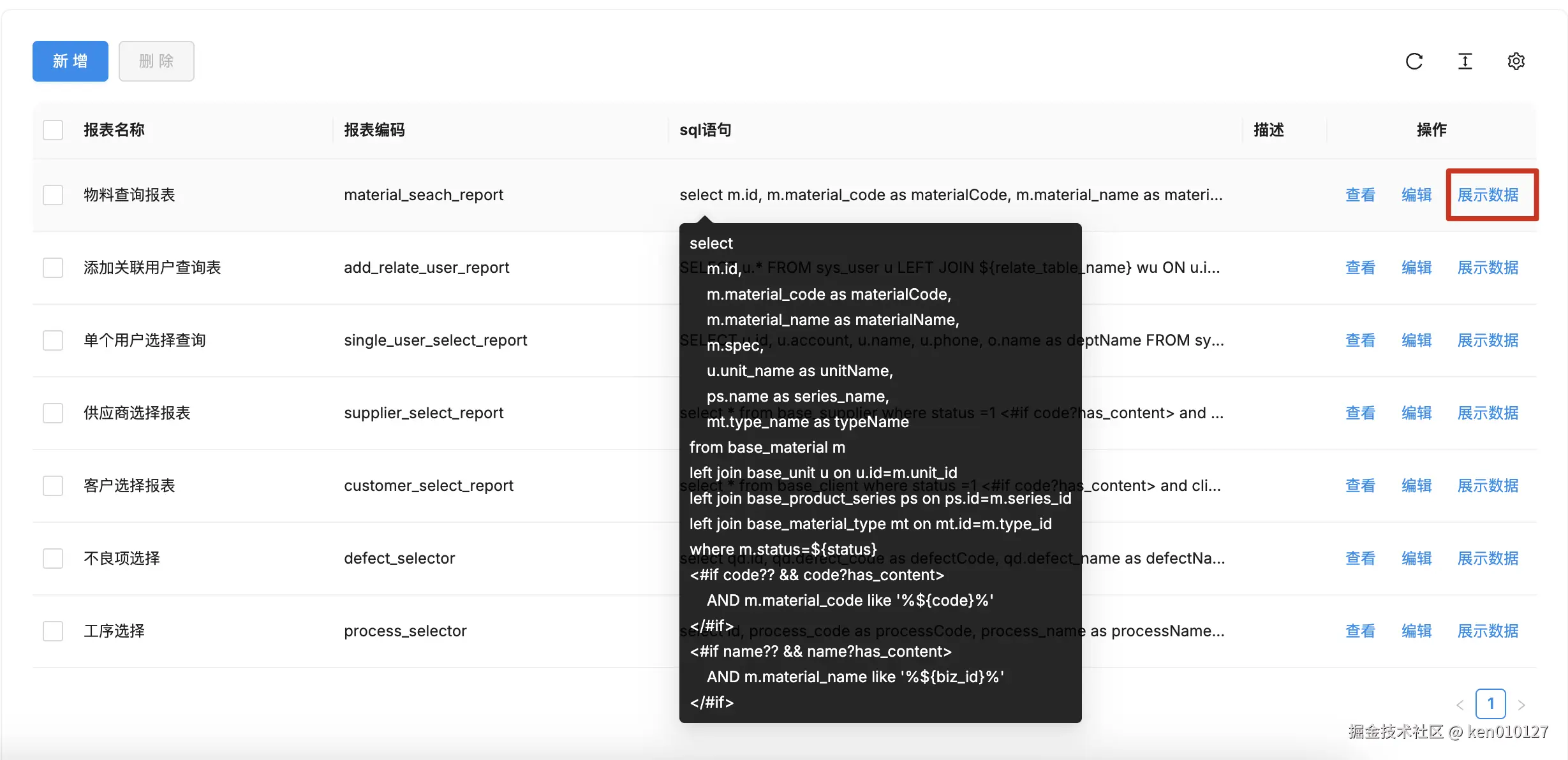Click 展示数据 for material_seach_report

1488,195
